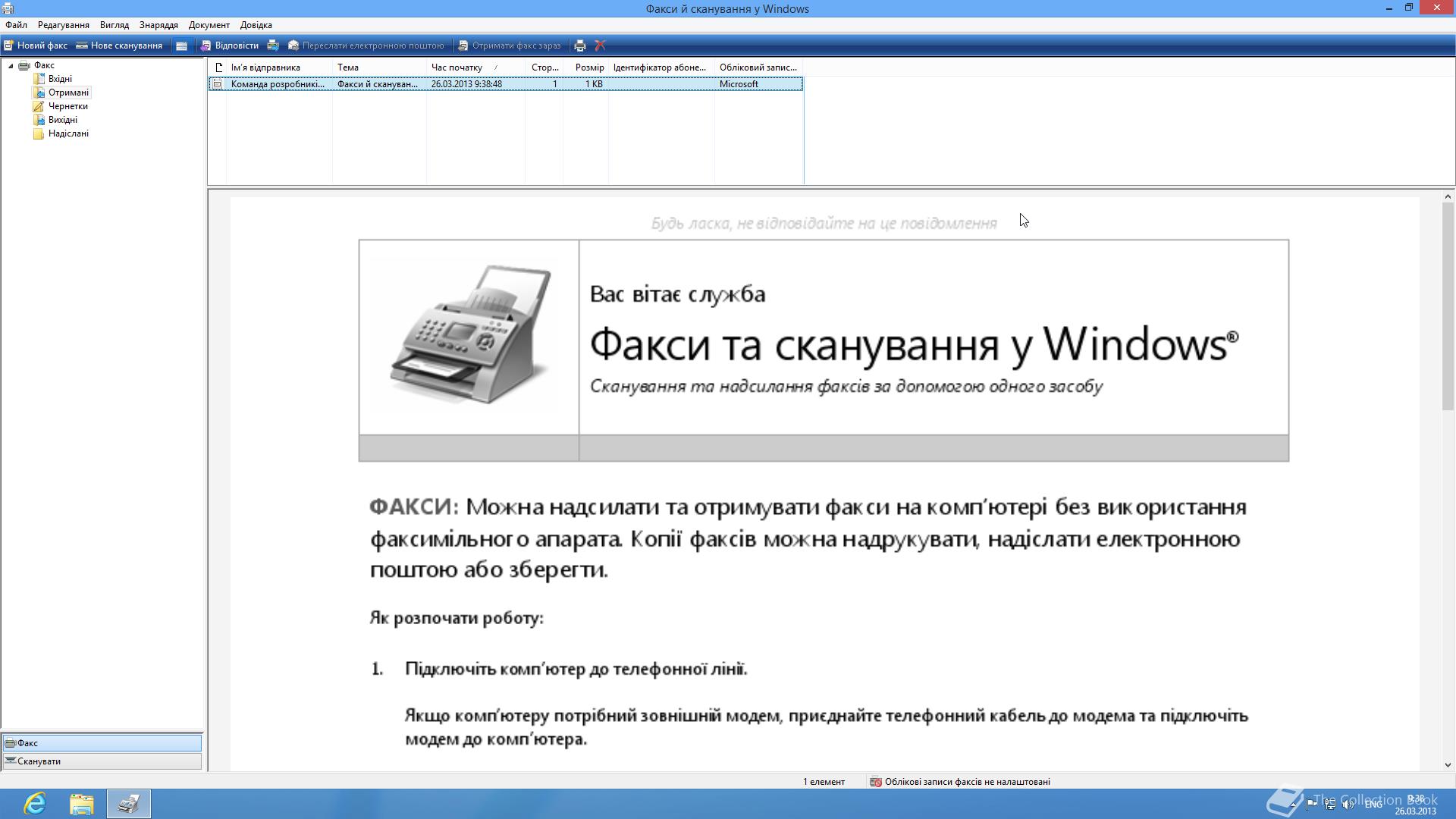
Task: Open the Редагування menu
Action: point(64,25)
